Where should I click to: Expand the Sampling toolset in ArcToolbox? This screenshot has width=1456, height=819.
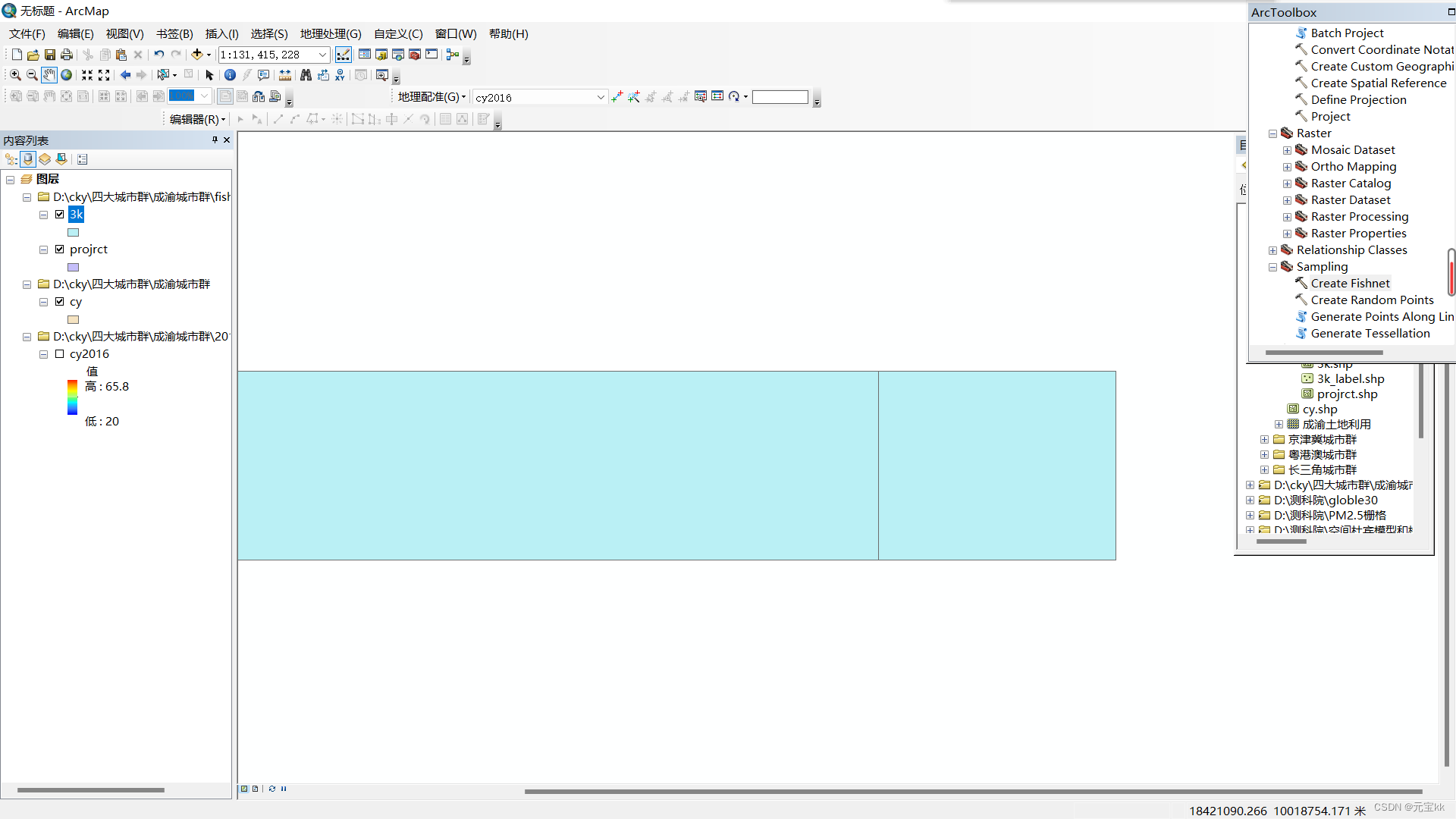click(1273, 266)
